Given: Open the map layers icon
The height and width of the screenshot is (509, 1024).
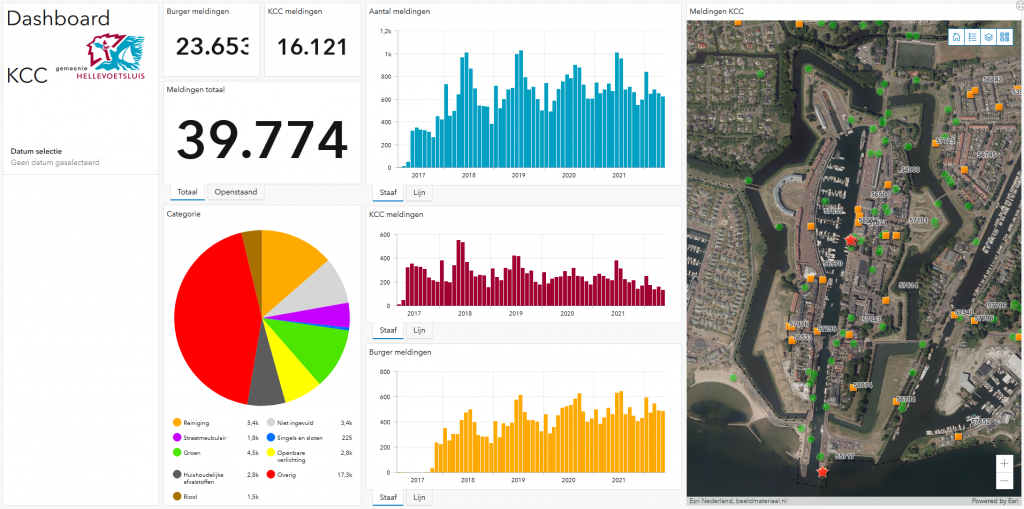Looking at the screenshot, I should [x=989, y=37].
